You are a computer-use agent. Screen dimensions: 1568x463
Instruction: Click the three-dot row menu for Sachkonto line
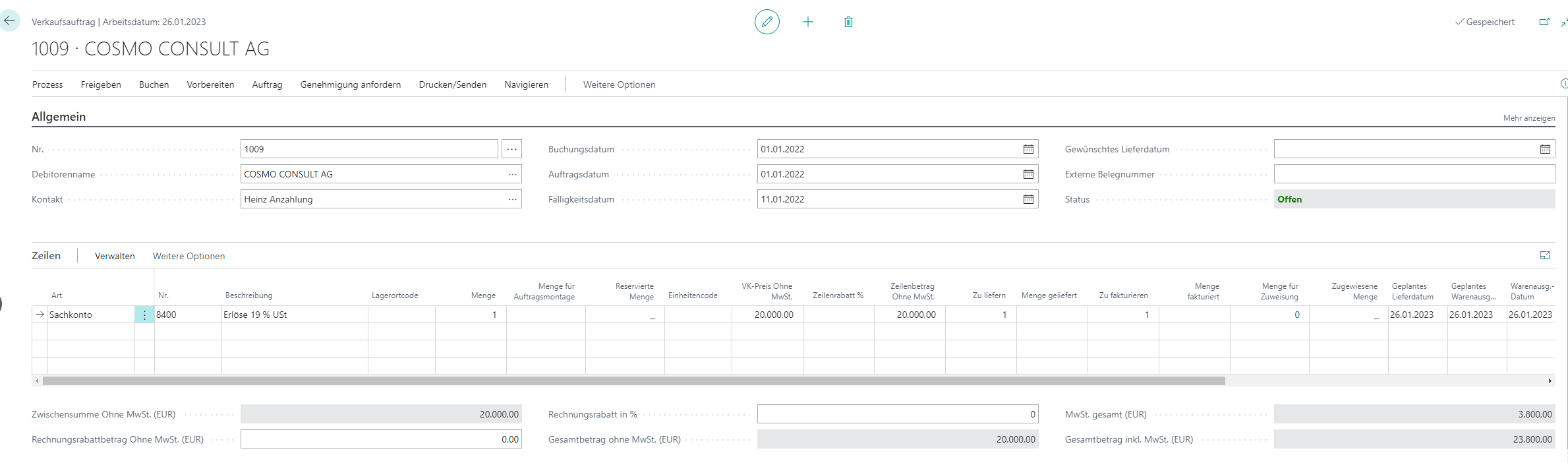click(x=144, y=315)
